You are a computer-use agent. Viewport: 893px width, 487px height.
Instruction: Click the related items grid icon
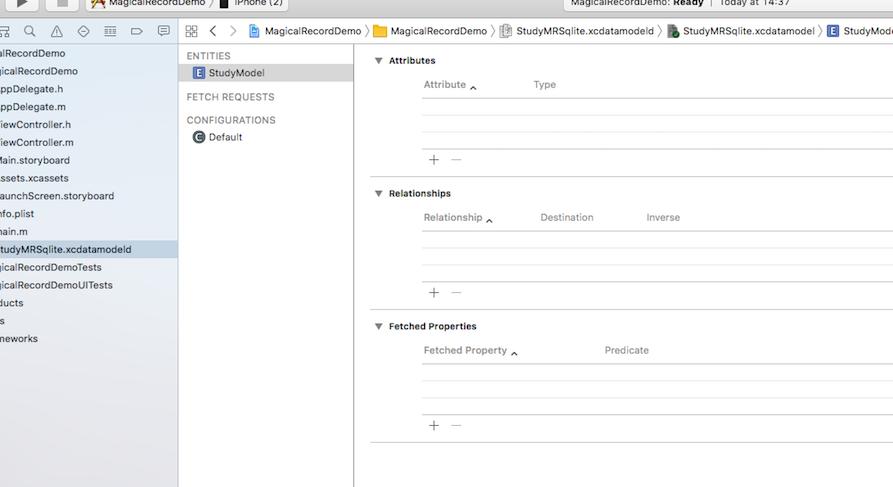point(191,31)
